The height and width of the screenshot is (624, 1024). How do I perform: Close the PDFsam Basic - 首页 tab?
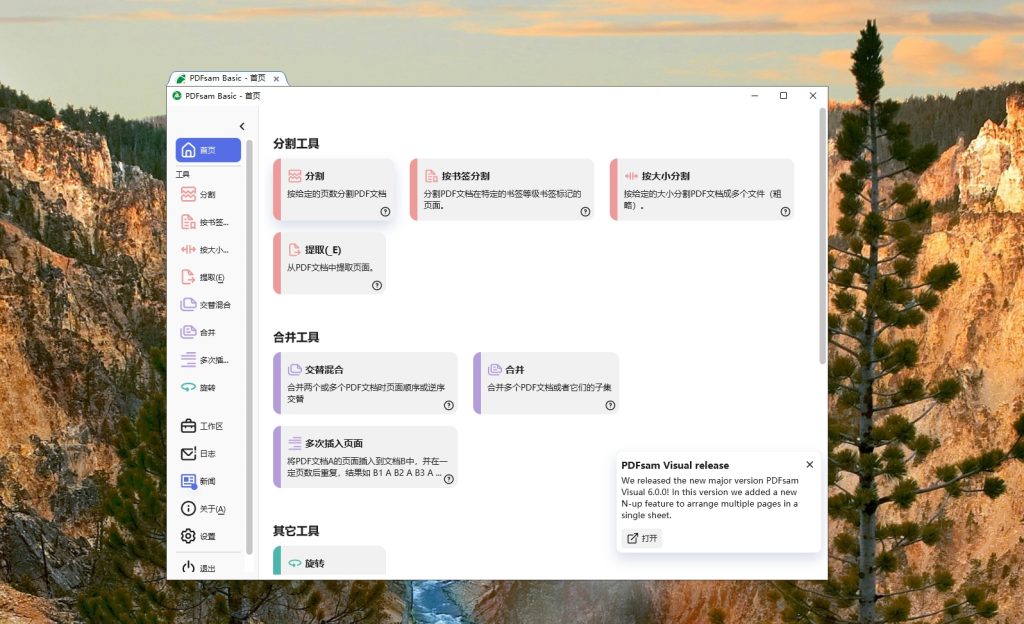tap(276, 79)
